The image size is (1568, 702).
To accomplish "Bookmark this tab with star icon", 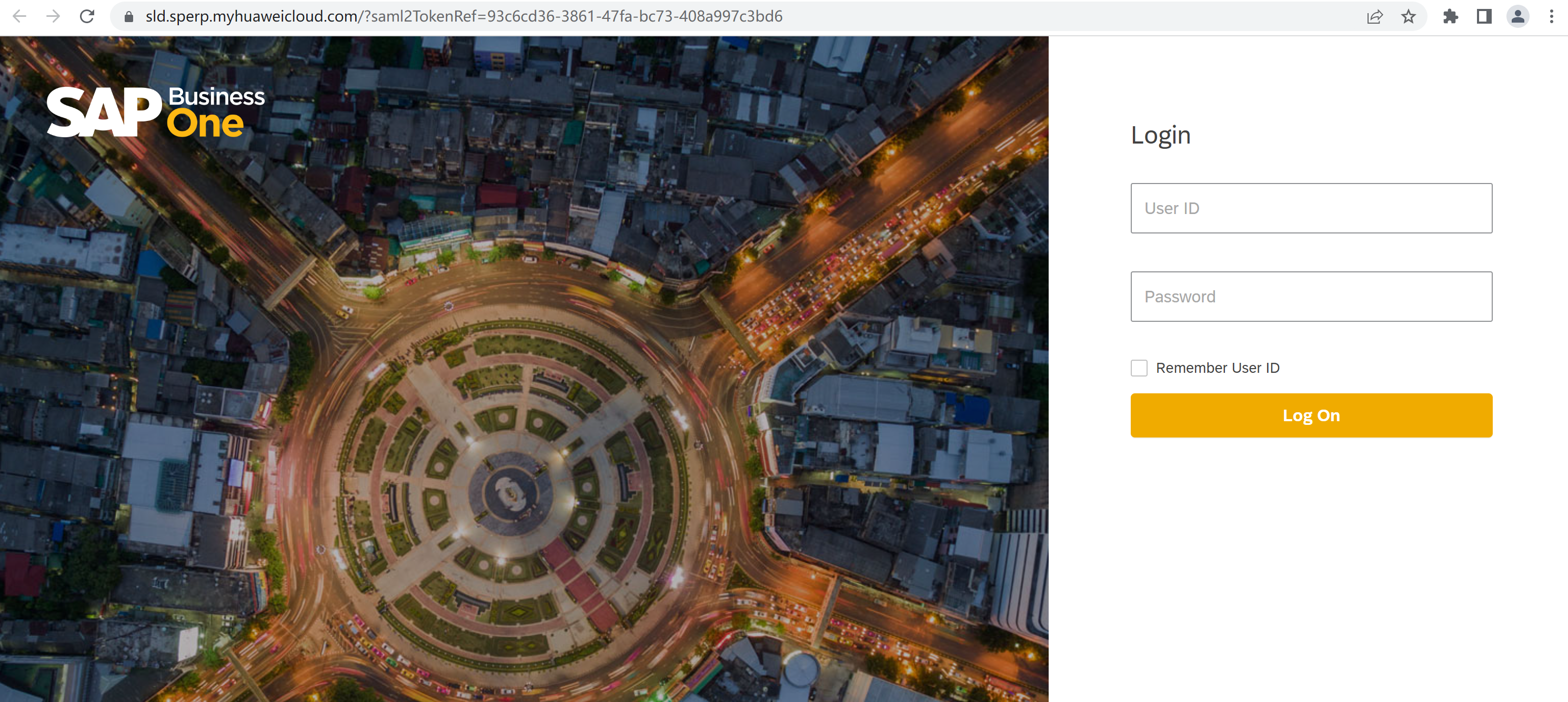I will [1408, 16].
